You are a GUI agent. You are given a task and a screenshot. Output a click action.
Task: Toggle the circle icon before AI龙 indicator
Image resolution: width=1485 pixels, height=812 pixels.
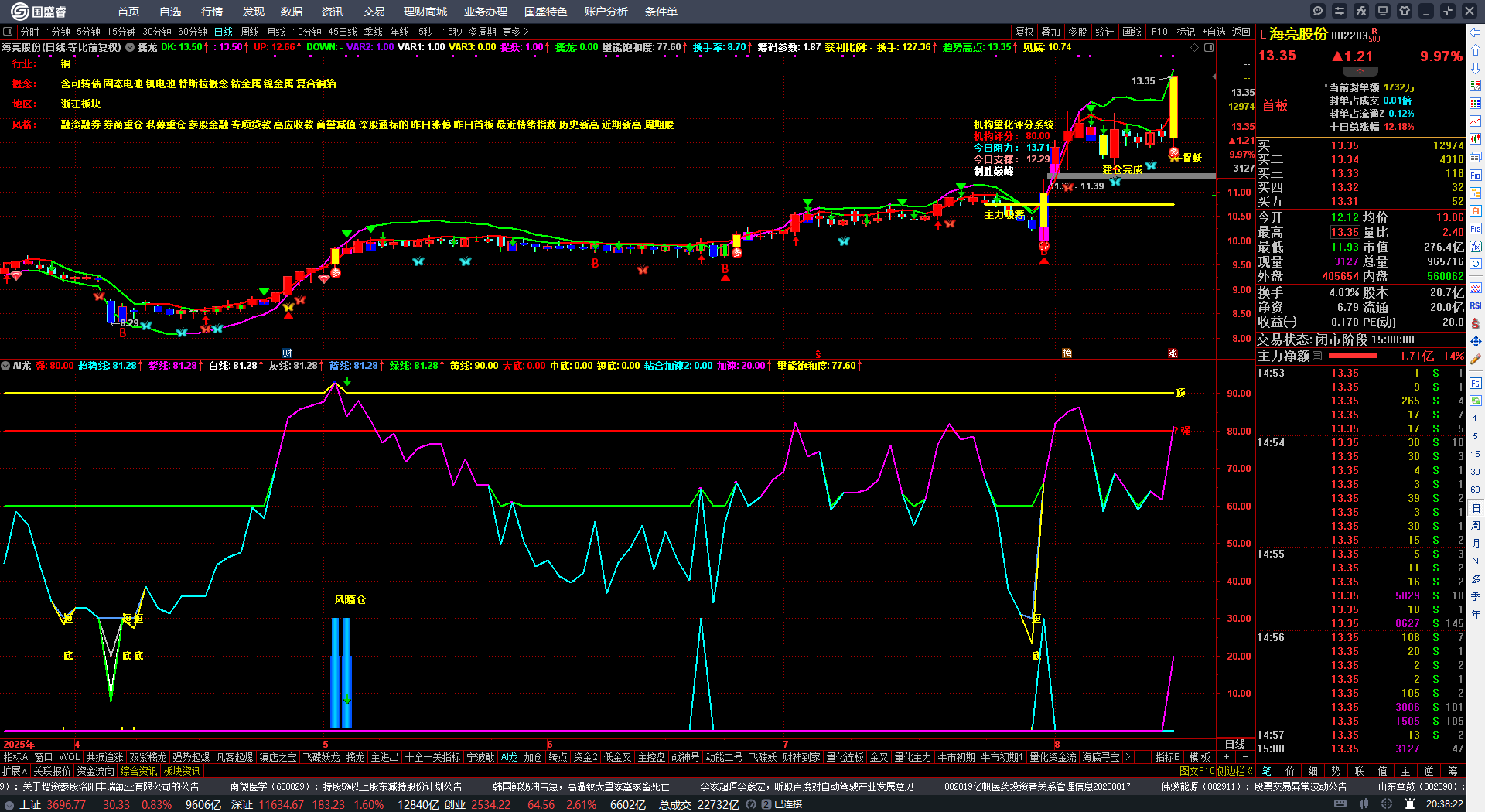(5, 366)
